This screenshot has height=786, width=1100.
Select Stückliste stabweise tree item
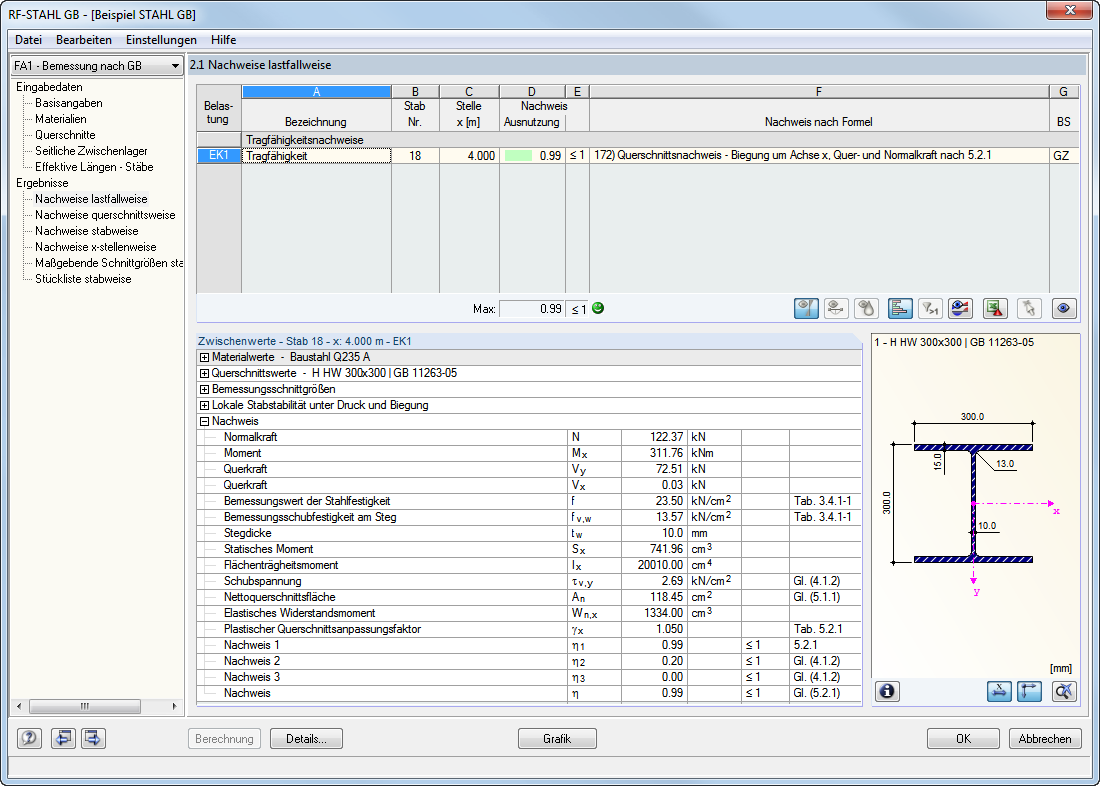pyautogui.click(x=83, y=279)
